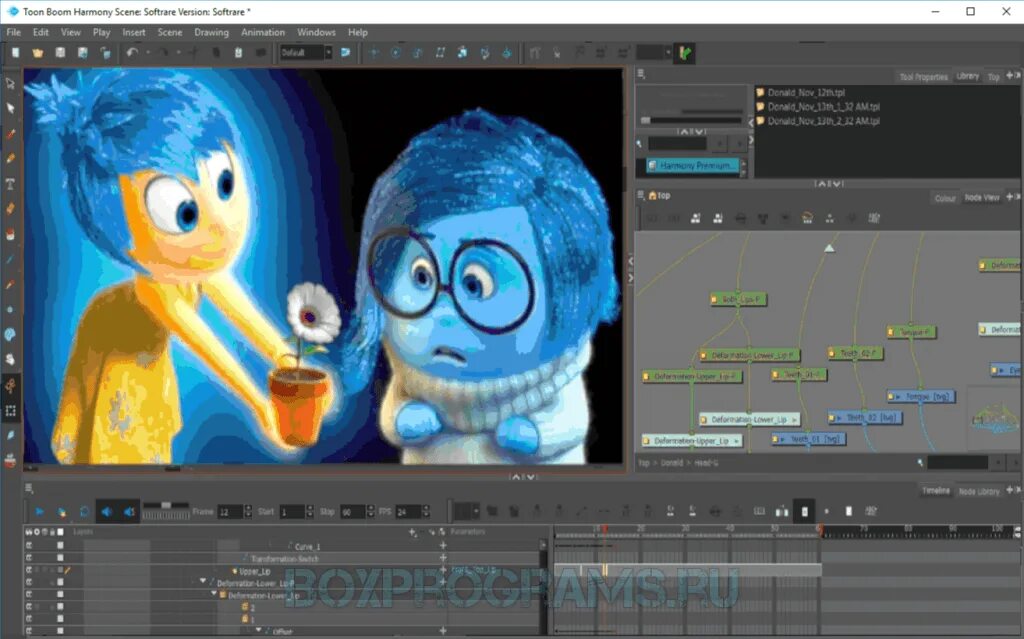This screenshot has height=639, width=1024.
Task: Click the Timeline panel hamburger menu icon
Action: [x=29, y=489]
